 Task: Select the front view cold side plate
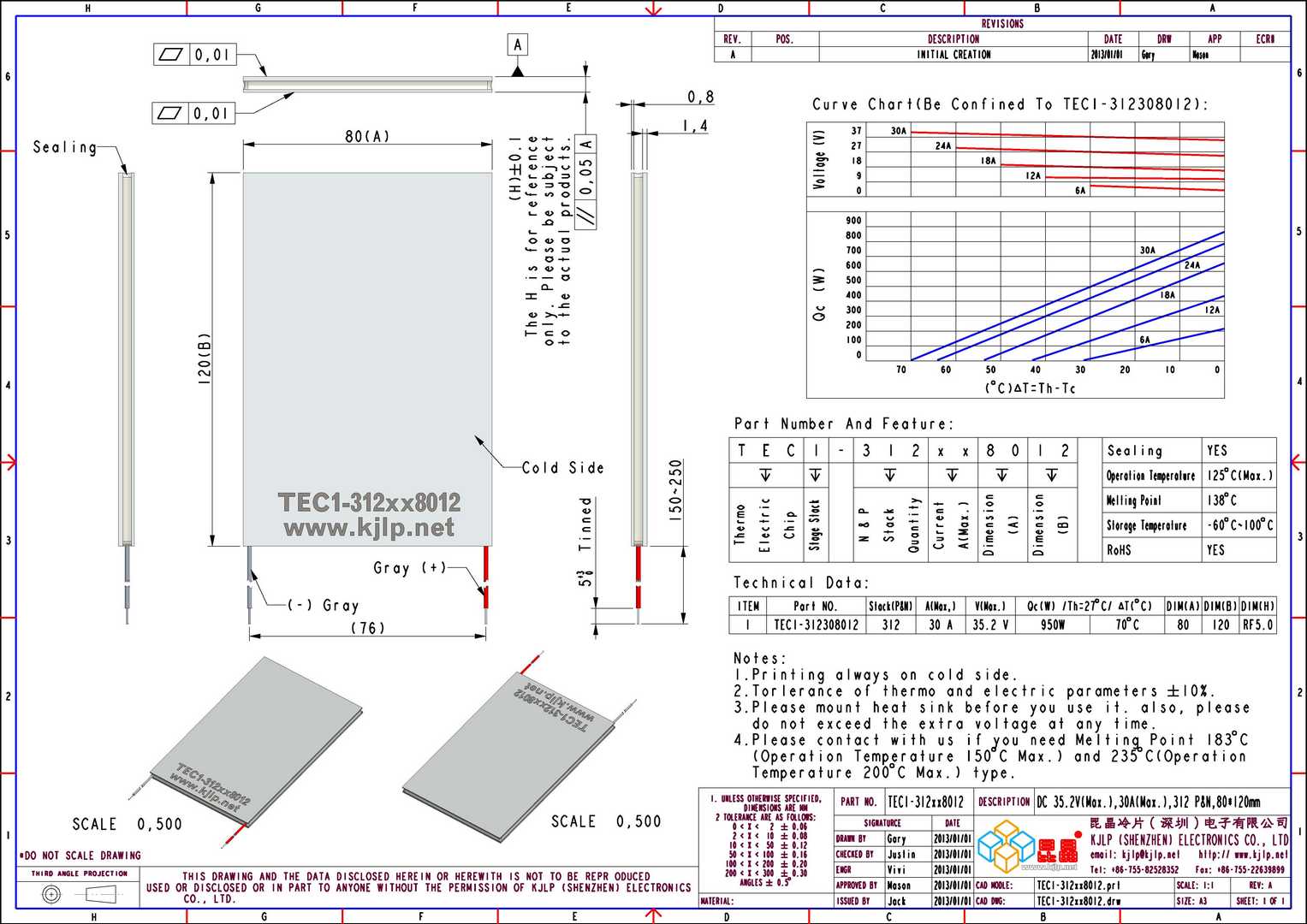click(x=367, y=359)
